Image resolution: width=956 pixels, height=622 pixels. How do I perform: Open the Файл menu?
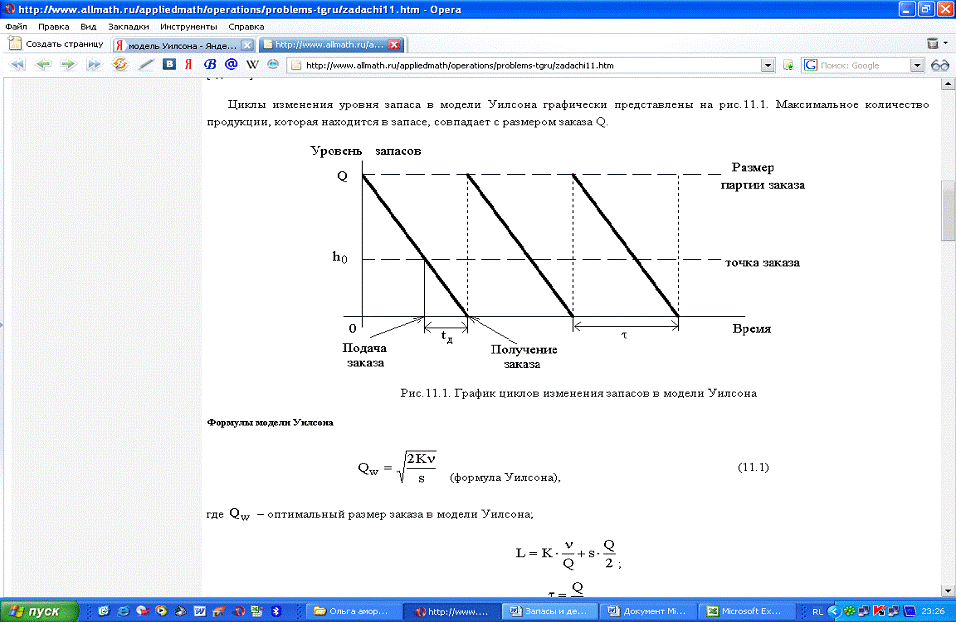[16, 27]
